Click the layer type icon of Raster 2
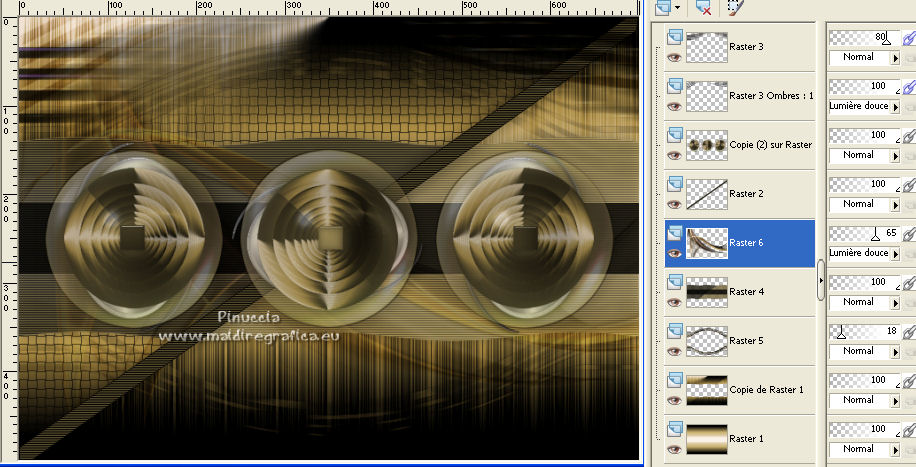Image resolution: width=916 pixels, height=467 pixels. pos(675,184)
